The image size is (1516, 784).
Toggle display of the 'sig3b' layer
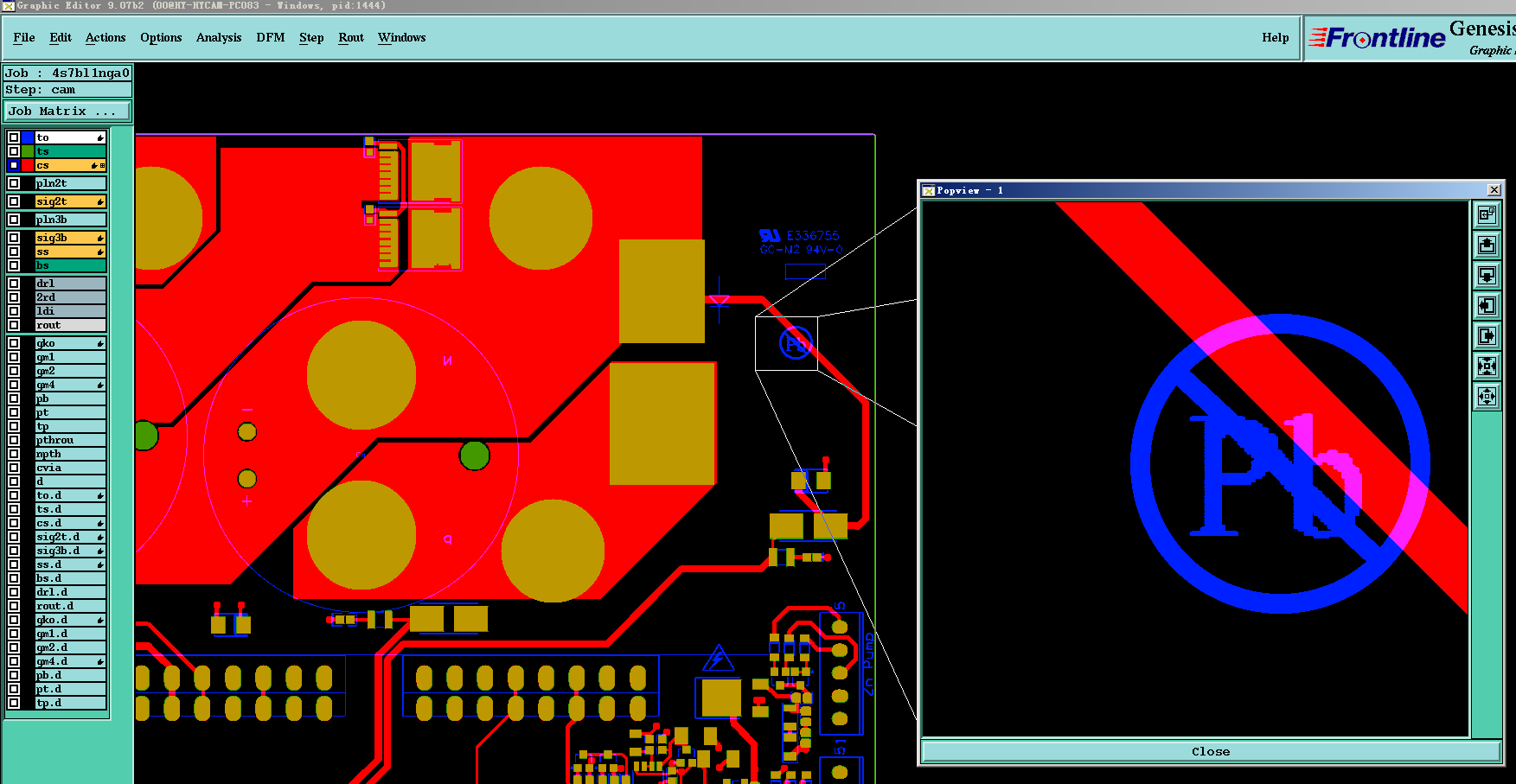click(14, 238)
